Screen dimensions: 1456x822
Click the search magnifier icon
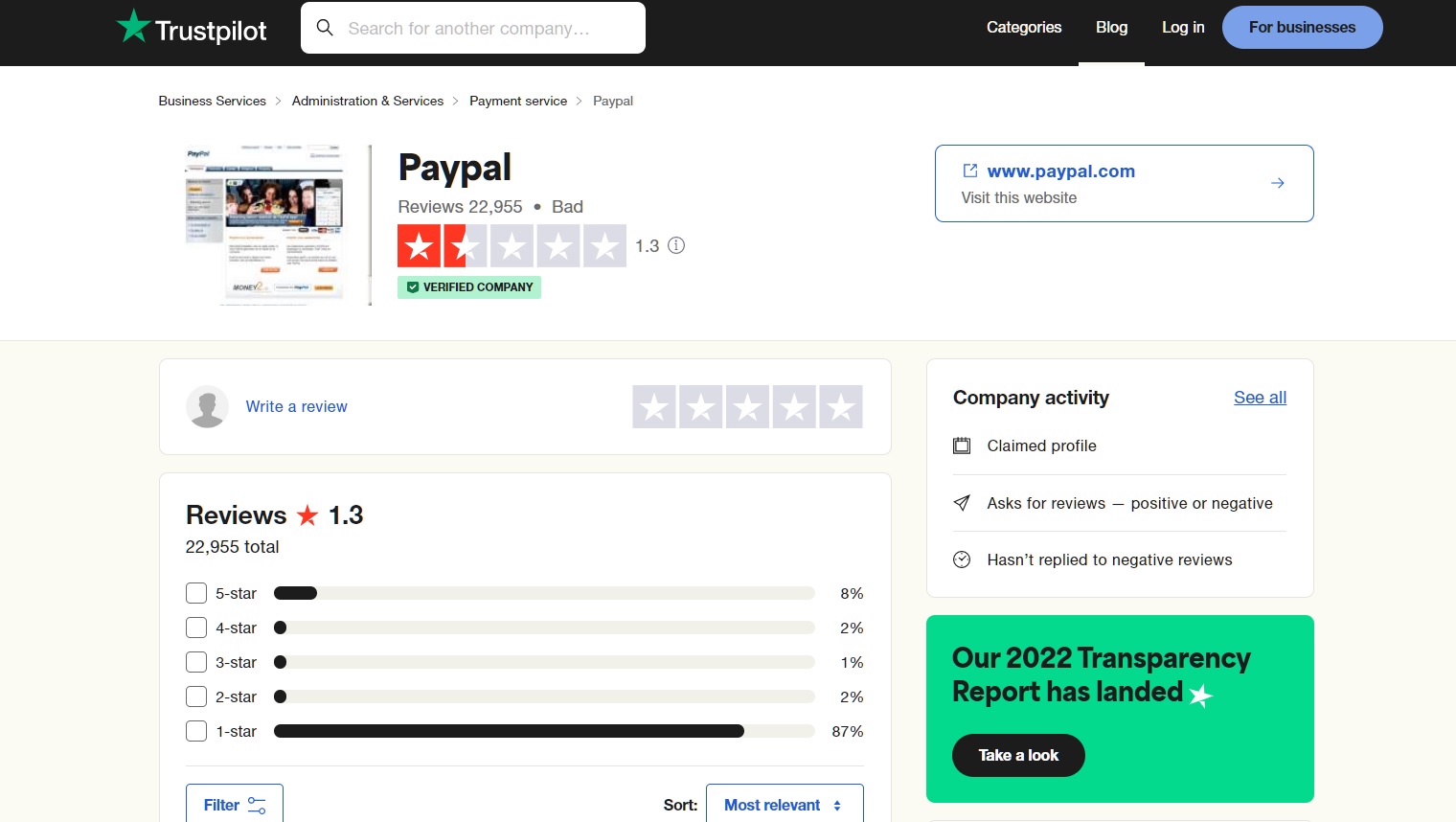[326, 28]
